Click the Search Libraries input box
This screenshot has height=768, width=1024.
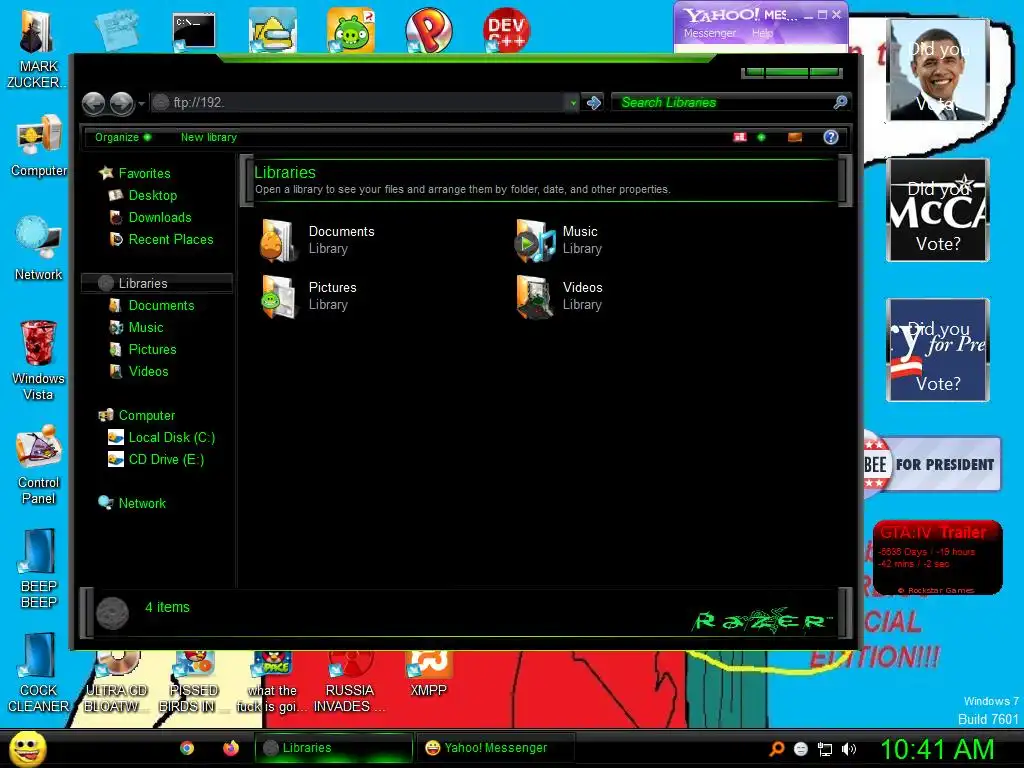click(722, 103)
